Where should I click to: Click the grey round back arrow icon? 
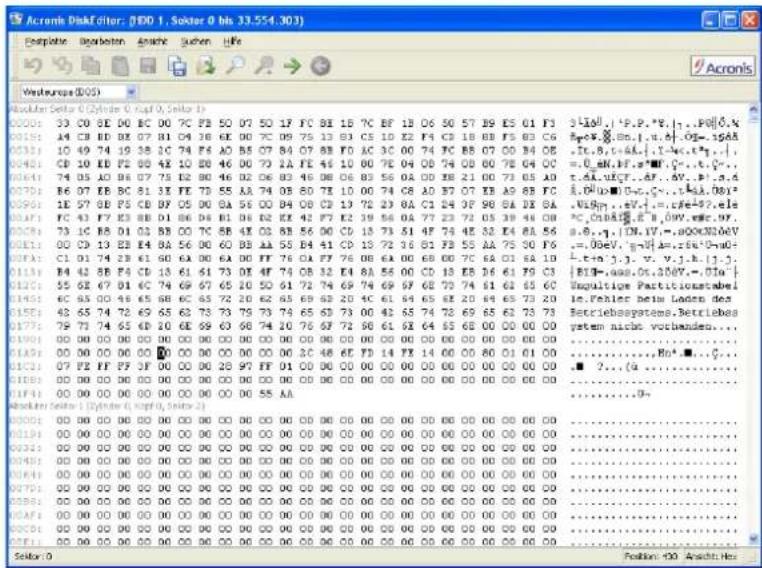[x=320, y=66]
